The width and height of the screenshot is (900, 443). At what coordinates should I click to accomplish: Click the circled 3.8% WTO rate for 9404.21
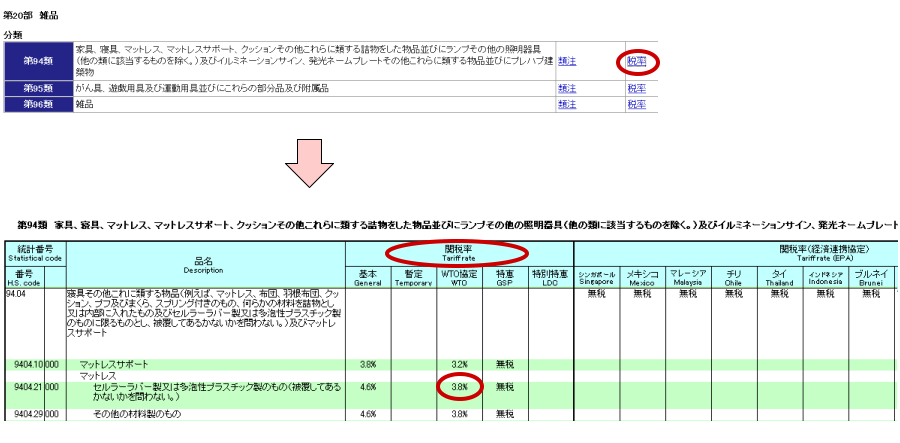tap(459, 386)
